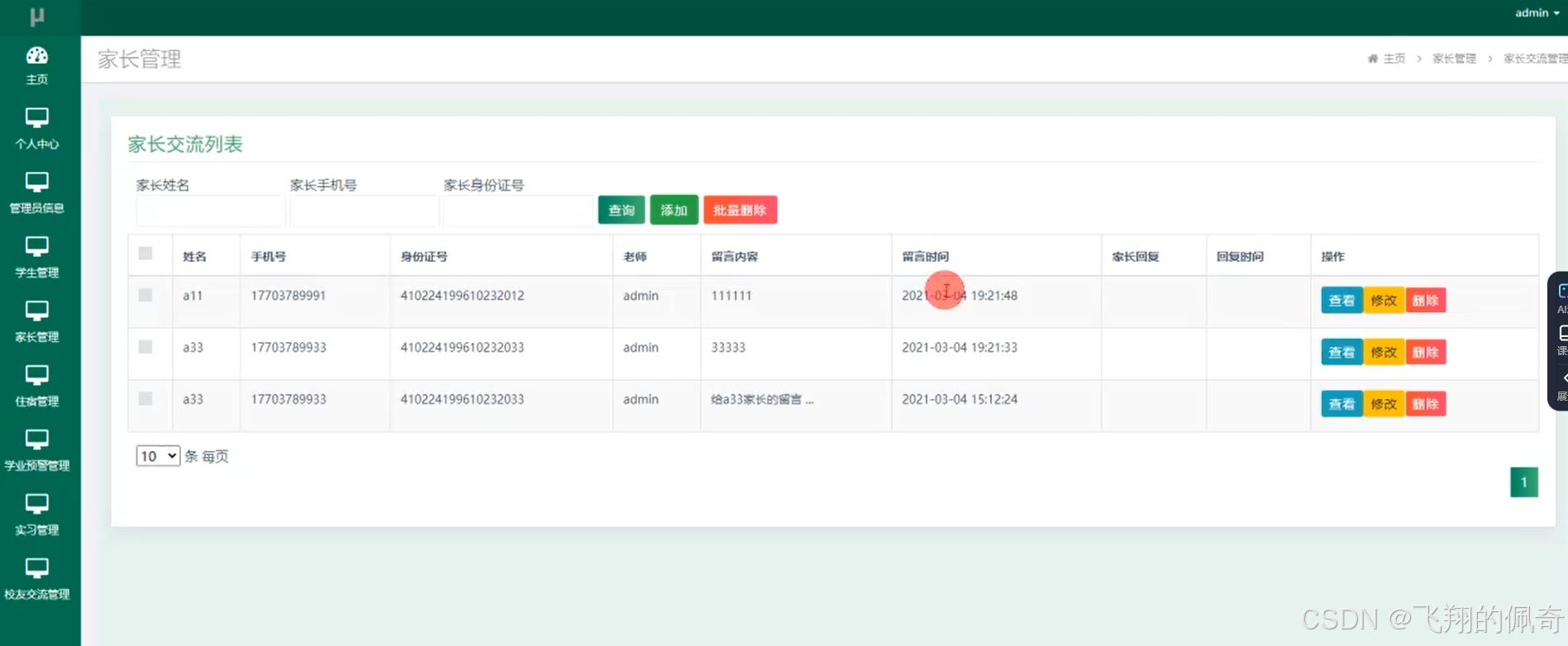This screenshot has width=1568, height=646.
Task: Focus the 家长身份证号 search field
Action: pyautogui.click(x=518, y=211)
